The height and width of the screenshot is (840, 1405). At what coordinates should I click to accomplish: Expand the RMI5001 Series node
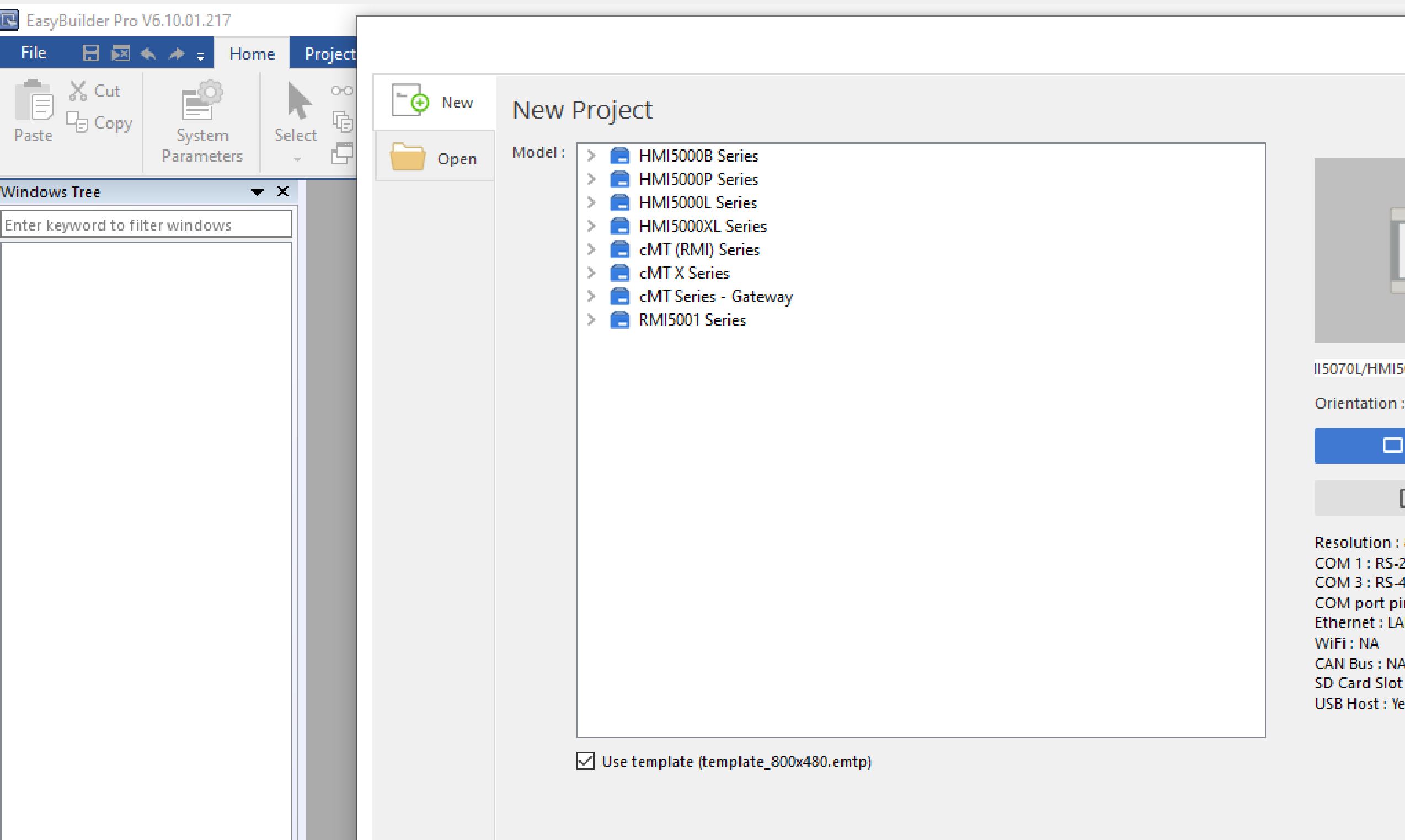[591, 320]
